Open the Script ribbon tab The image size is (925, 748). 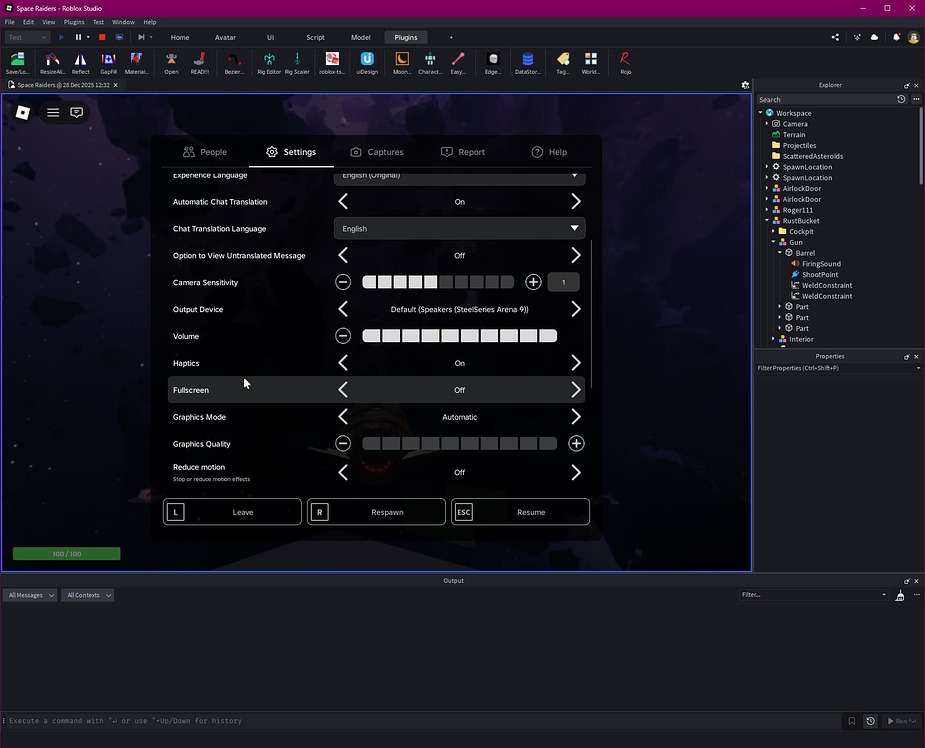tap(315, 37)
